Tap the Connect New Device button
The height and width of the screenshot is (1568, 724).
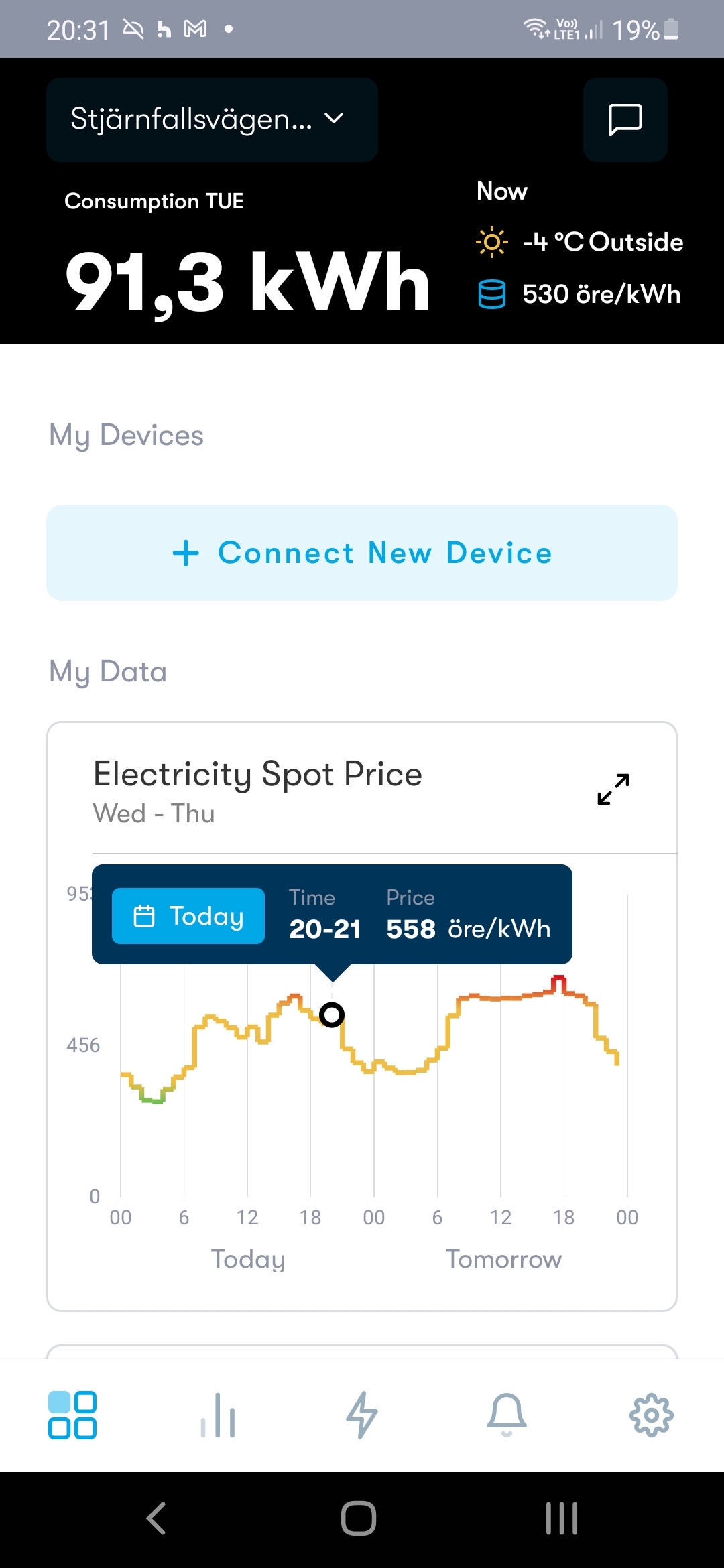362,553
